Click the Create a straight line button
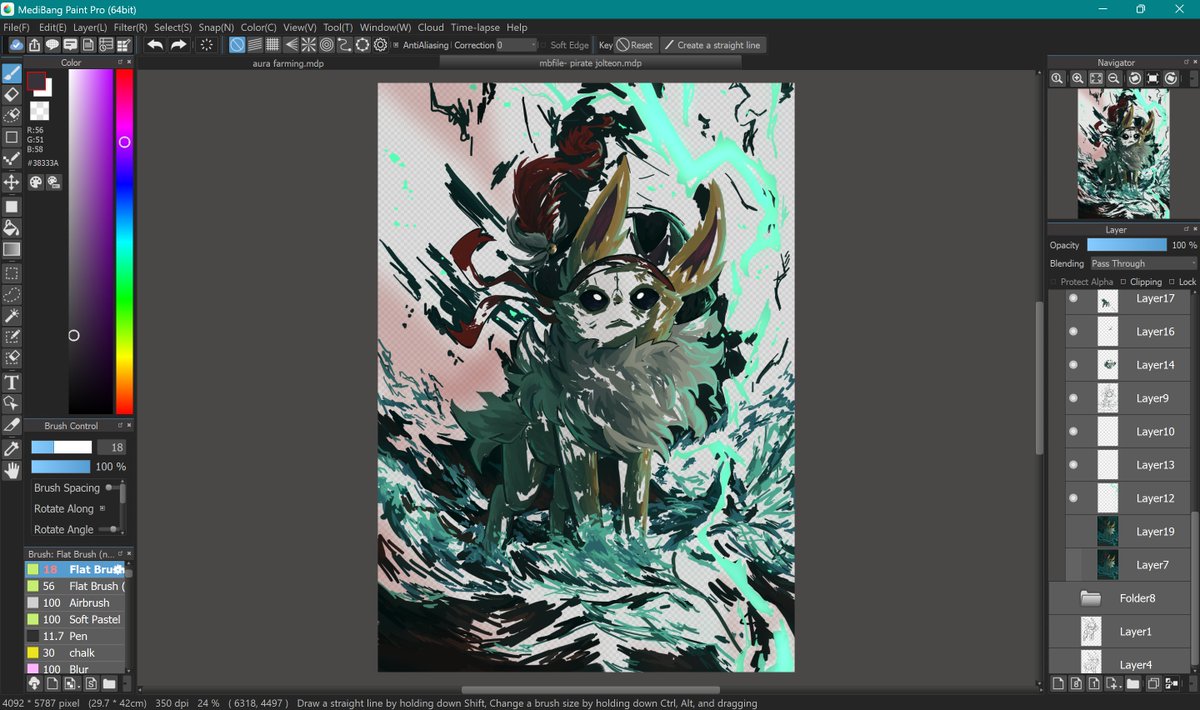This screenshot has width=1200, height=710. tap(712, 45)
